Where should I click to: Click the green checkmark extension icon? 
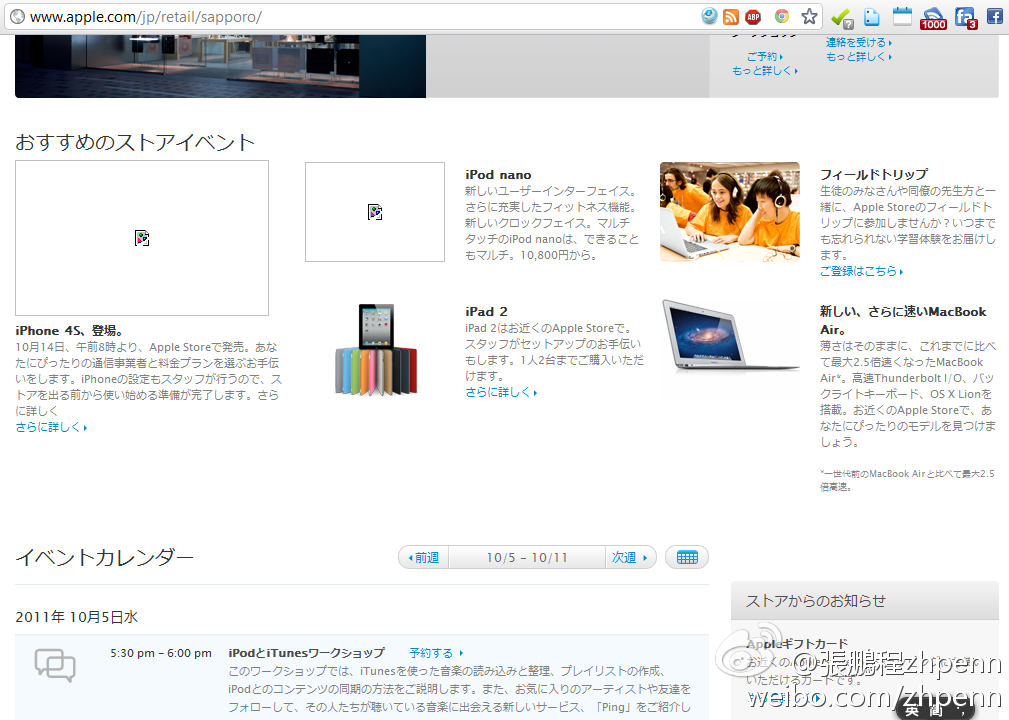[842, 18]
